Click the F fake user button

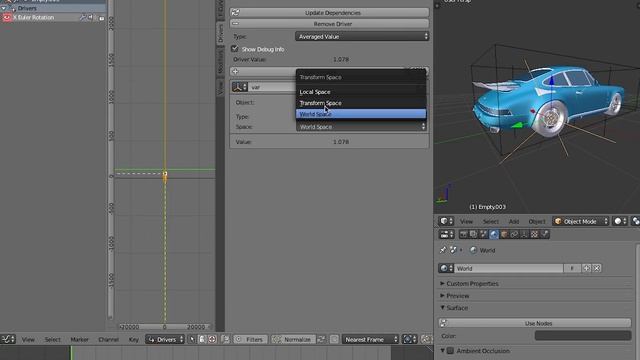click(x=572, y=268)
